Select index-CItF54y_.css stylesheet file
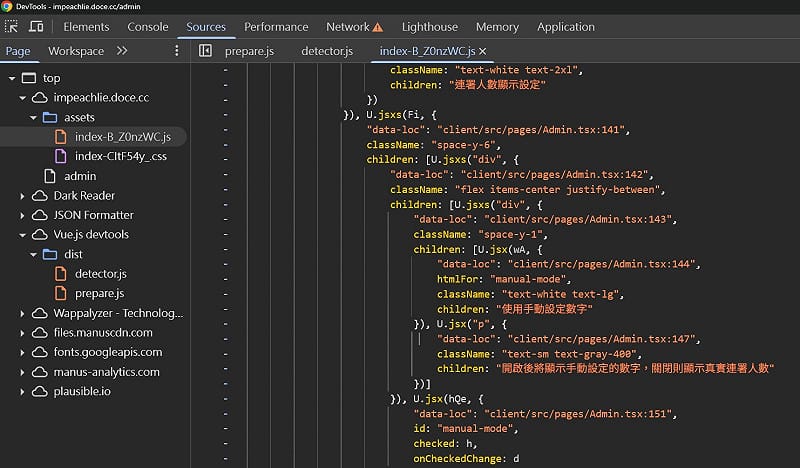This screenshot has height=468, width=800. pos(122,156)
